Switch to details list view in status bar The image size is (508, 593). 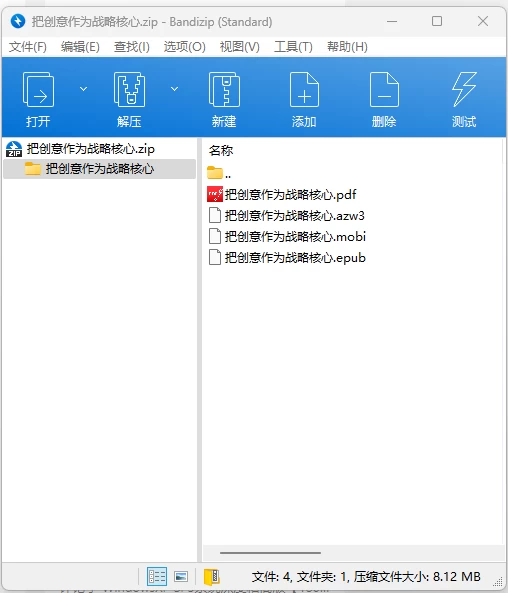pyautogui.click(x=157, y=577)
